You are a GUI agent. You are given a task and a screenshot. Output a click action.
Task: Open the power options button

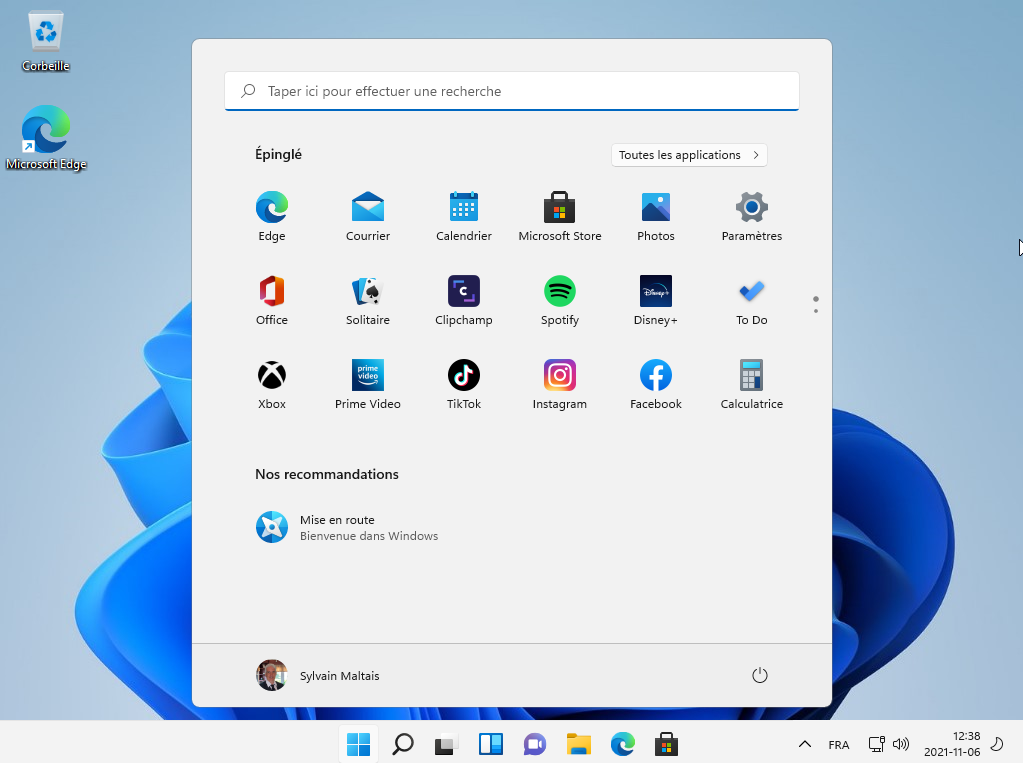tap(759, 676)
